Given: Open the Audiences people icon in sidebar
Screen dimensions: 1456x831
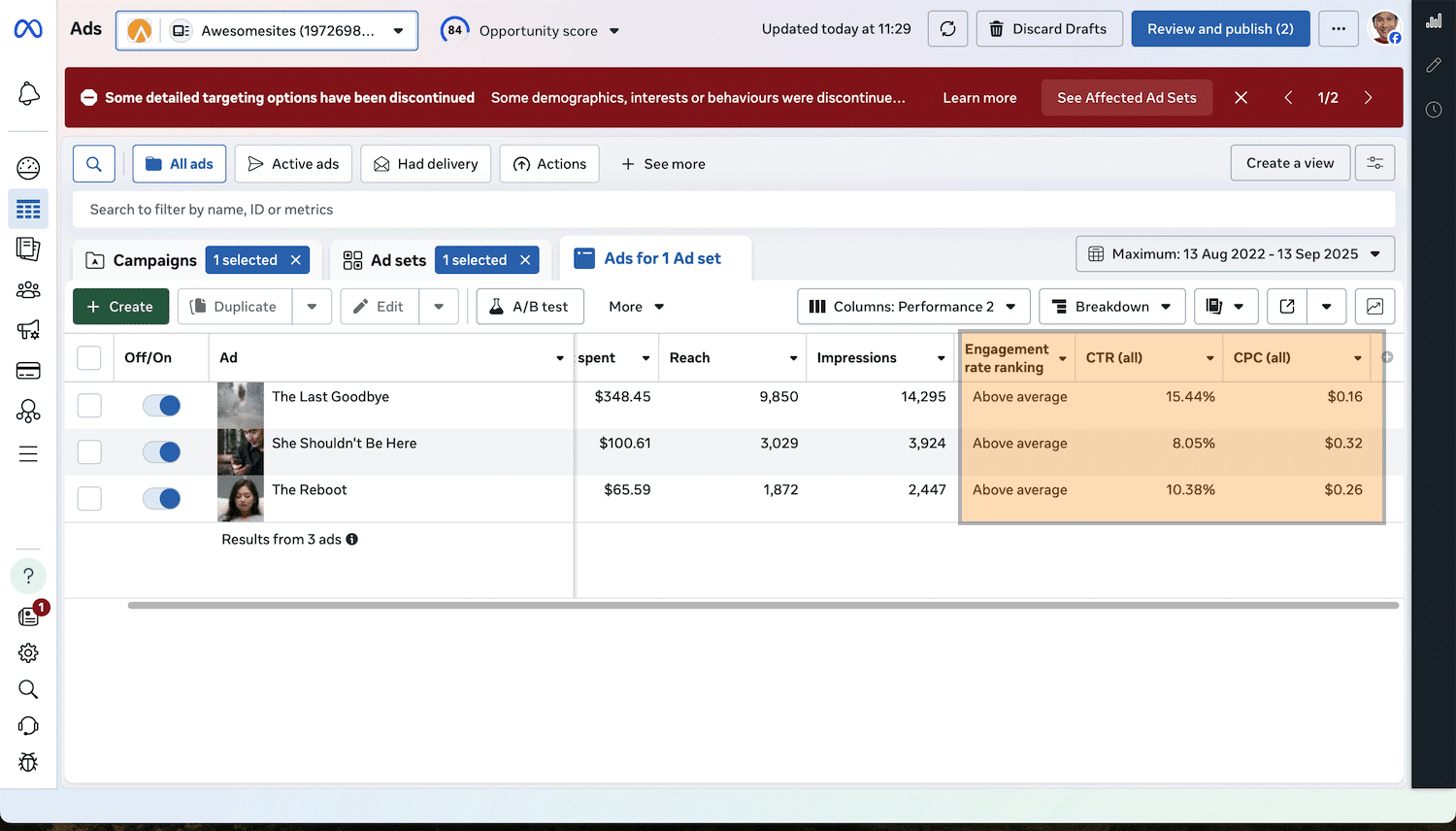Looking at the screenshot, I should [28, 289].
